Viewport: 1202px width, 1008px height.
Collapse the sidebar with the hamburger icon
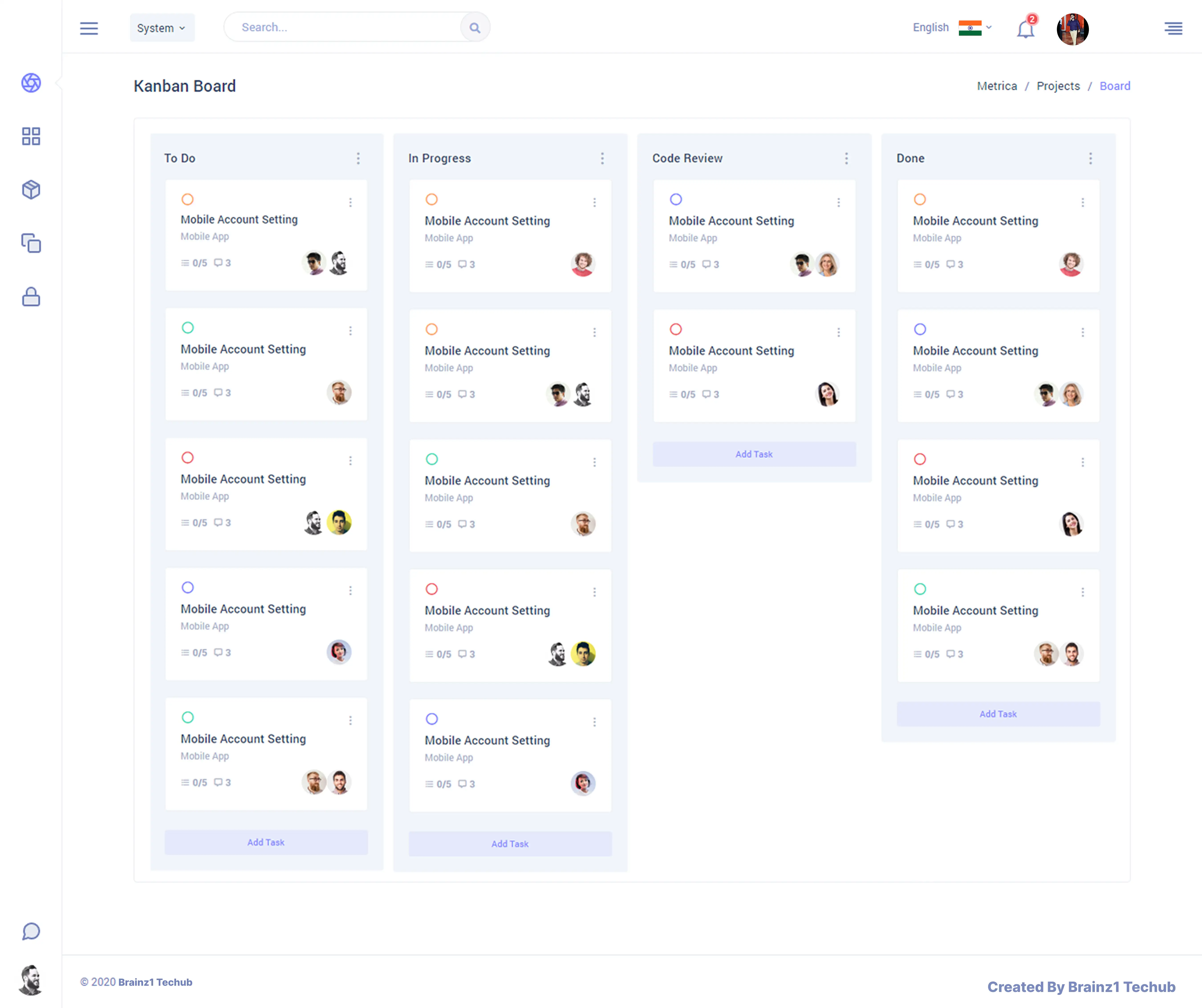[89, 28]
